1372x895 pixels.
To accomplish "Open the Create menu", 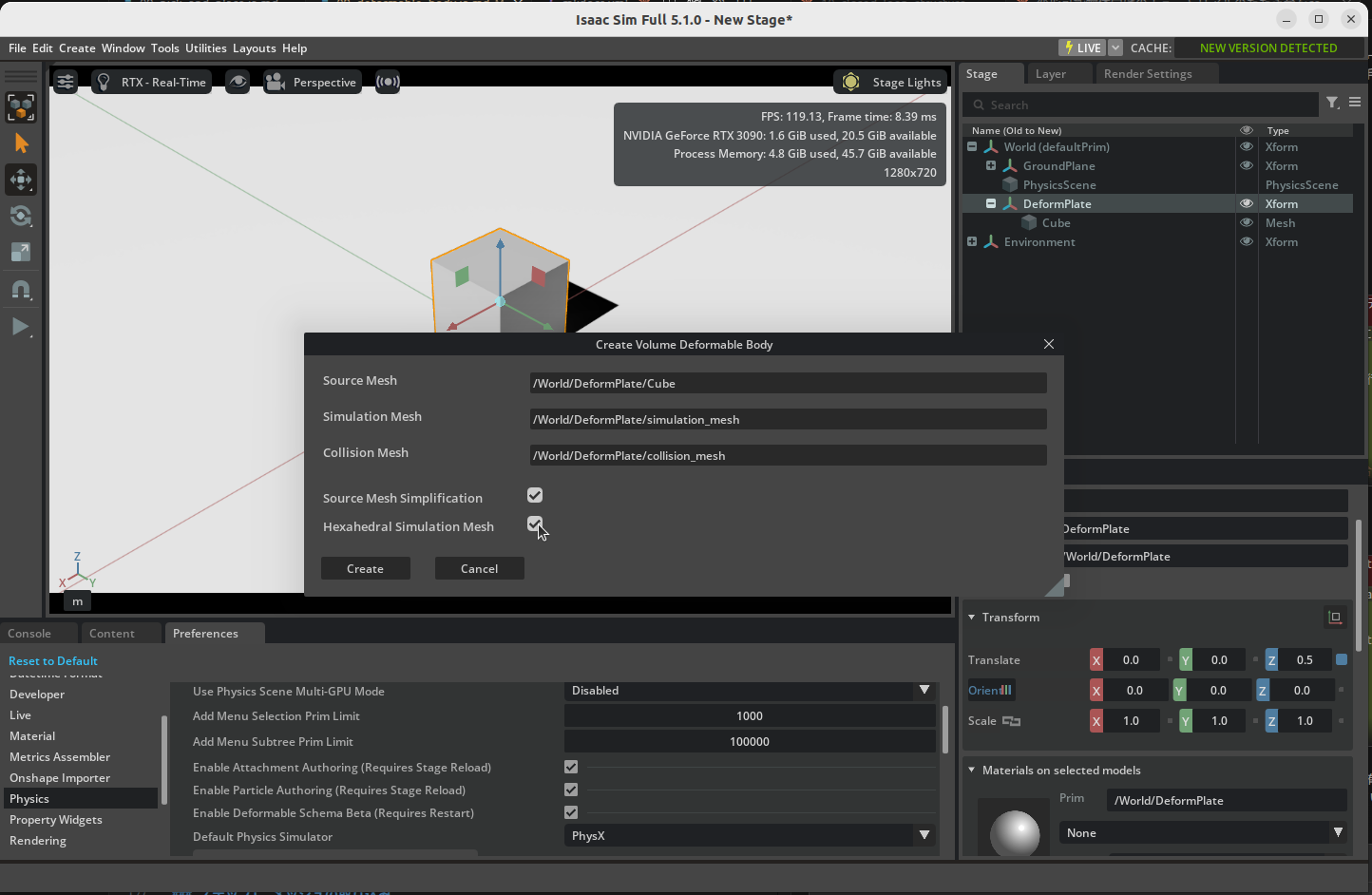I will click(76, 48).
